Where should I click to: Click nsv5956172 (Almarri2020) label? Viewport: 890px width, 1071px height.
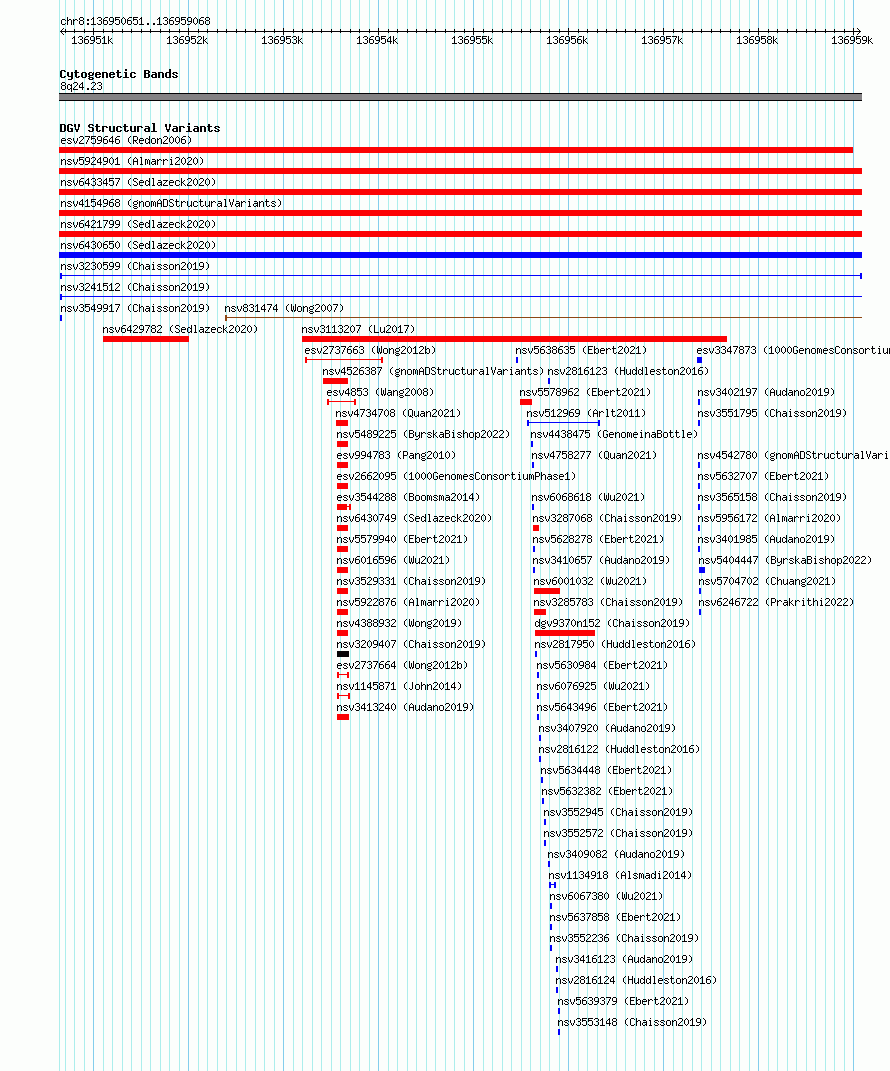769,518
